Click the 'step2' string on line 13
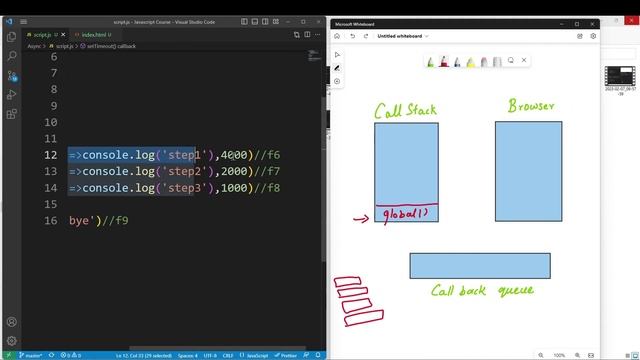Screen dimensions: 640x360 tap(185, 171)
